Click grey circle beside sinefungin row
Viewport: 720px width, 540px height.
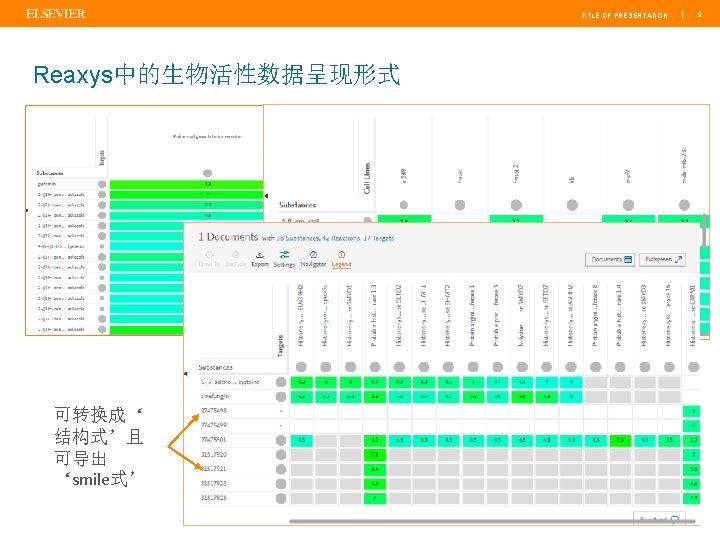[281, 396]
